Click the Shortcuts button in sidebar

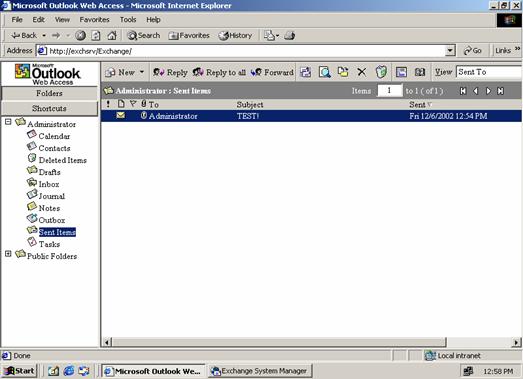[x=49, y=108]
